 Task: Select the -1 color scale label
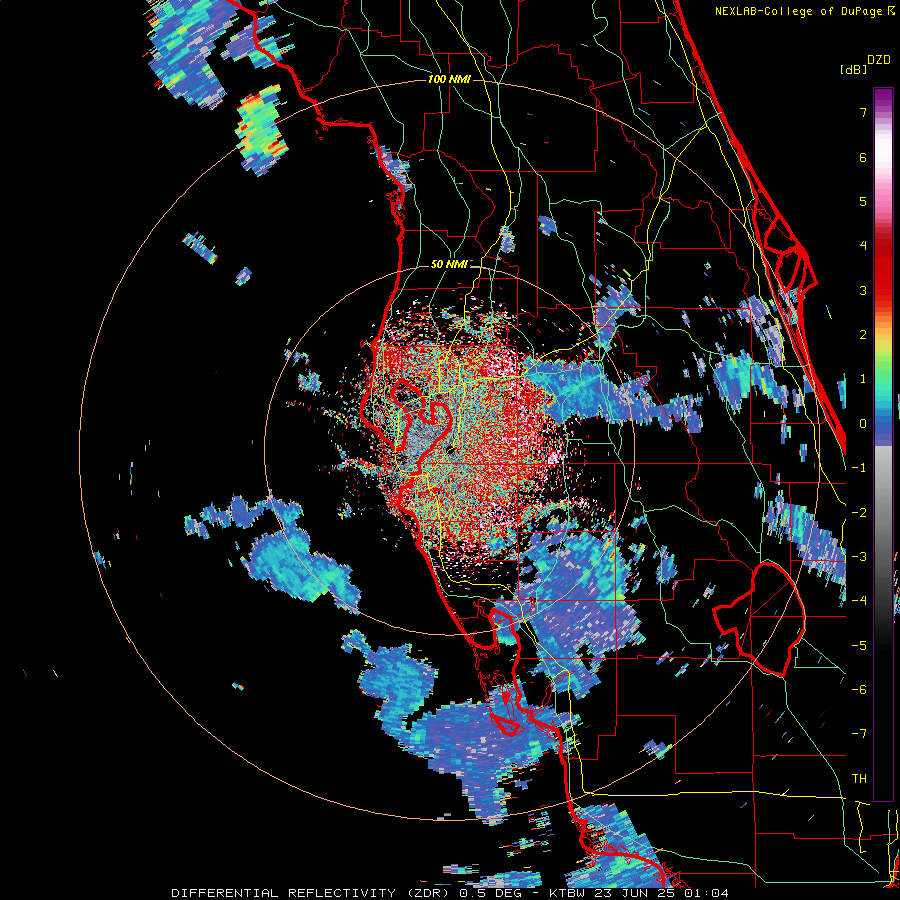click(859, 468)
